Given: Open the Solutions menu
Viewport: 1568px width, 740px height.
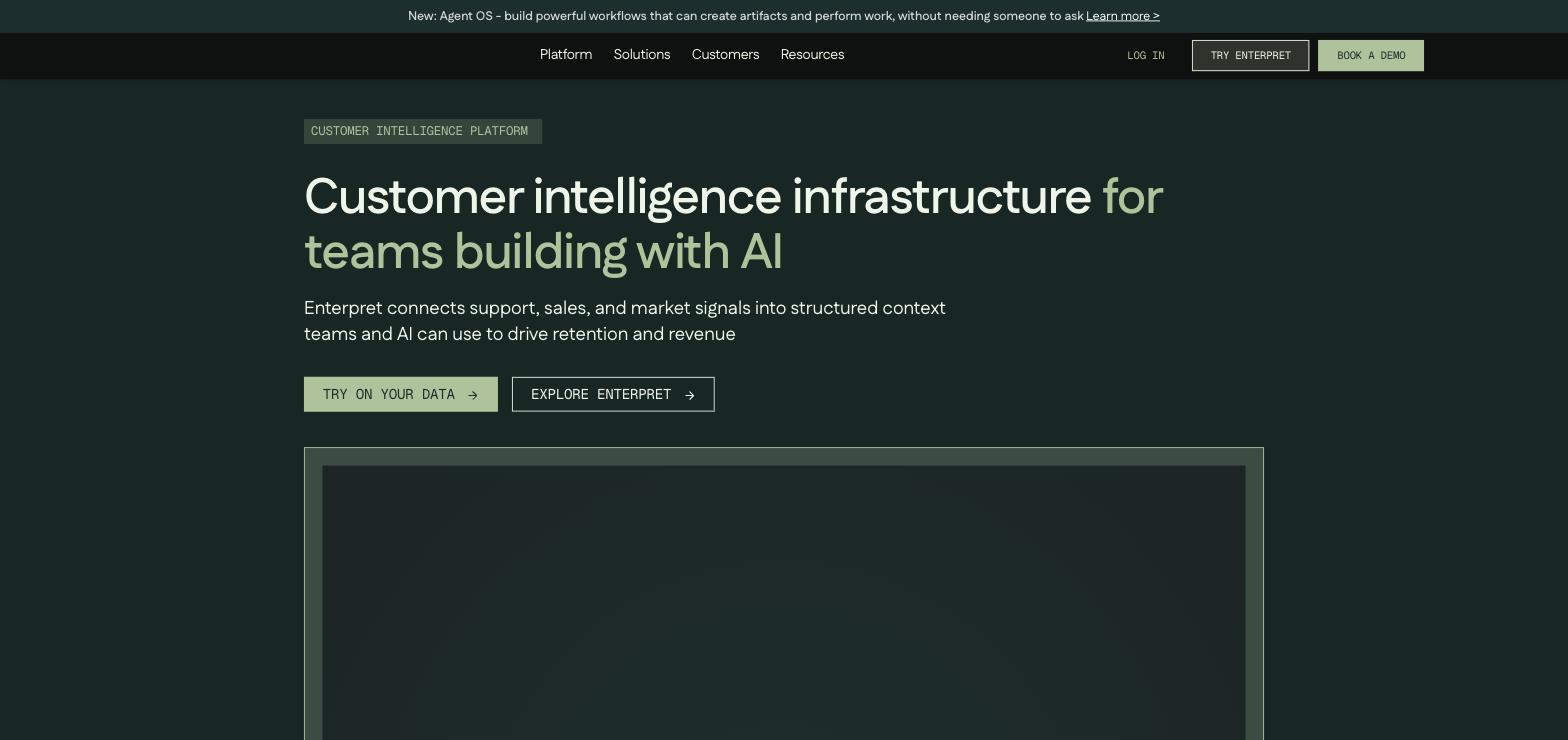Looking at the screenshot, I should point(642,55).
